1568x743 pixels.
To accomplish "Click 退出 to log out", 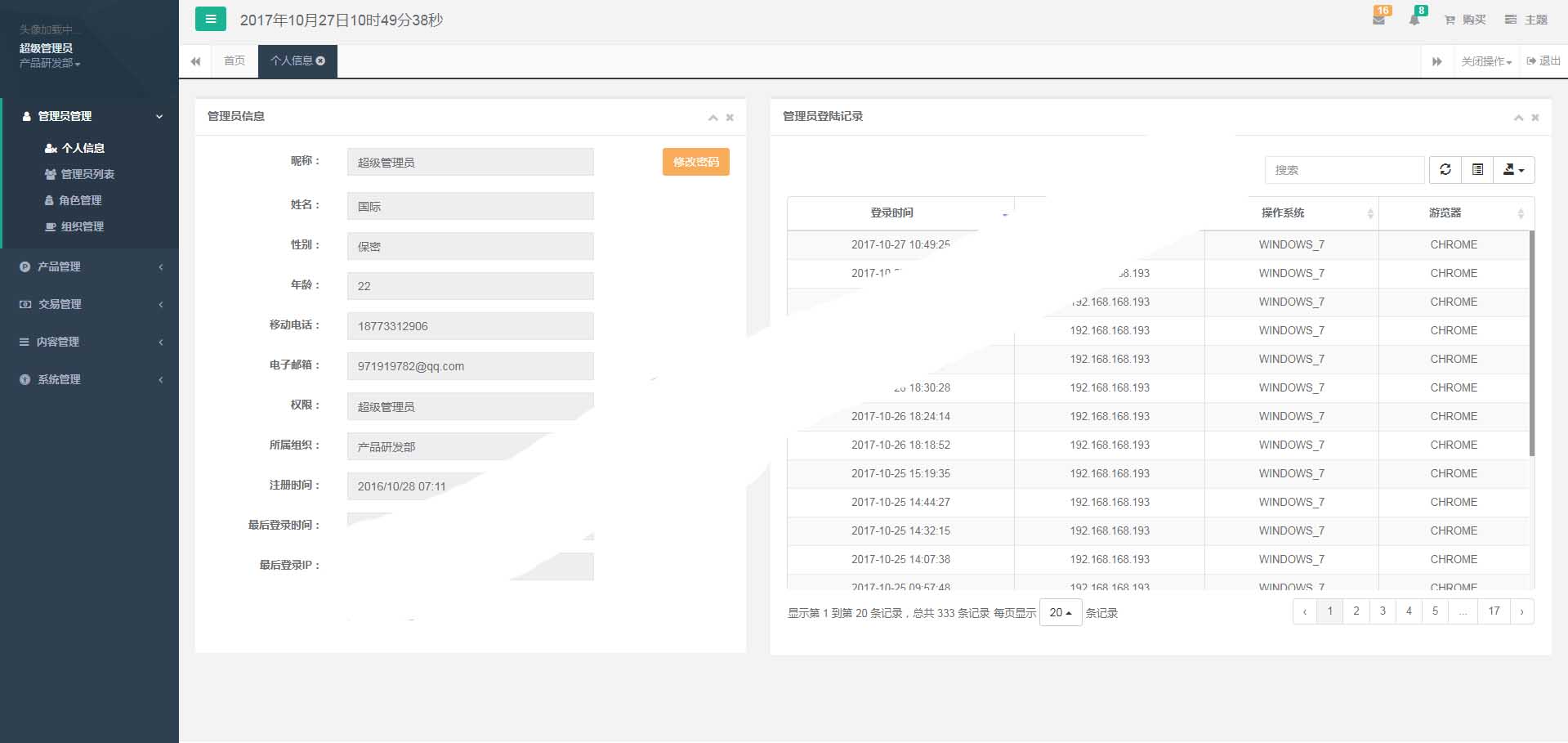I will pos(1543,61).
